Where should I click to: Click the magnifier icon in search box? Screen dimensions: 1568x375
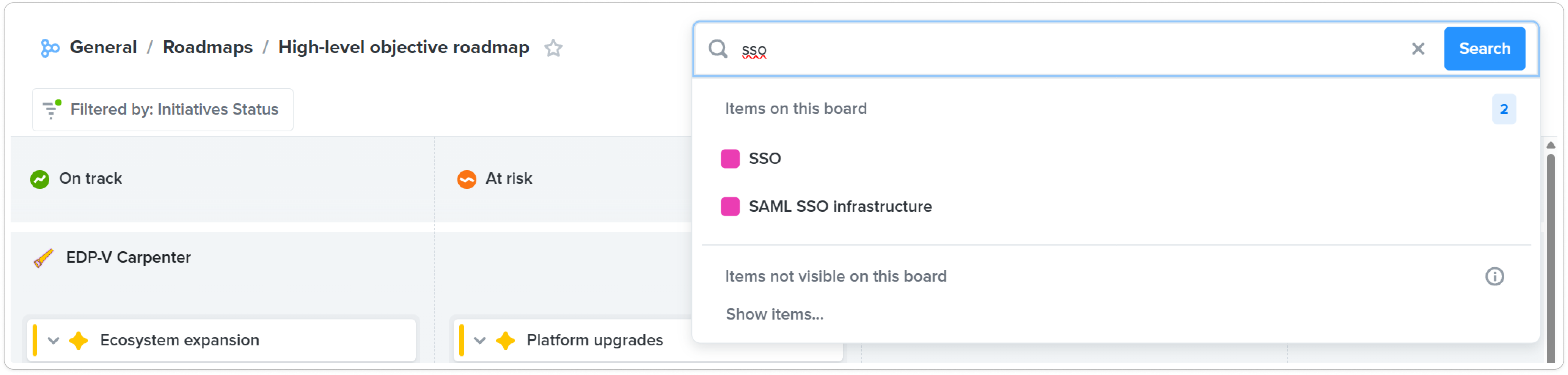[x=718, y=49]
